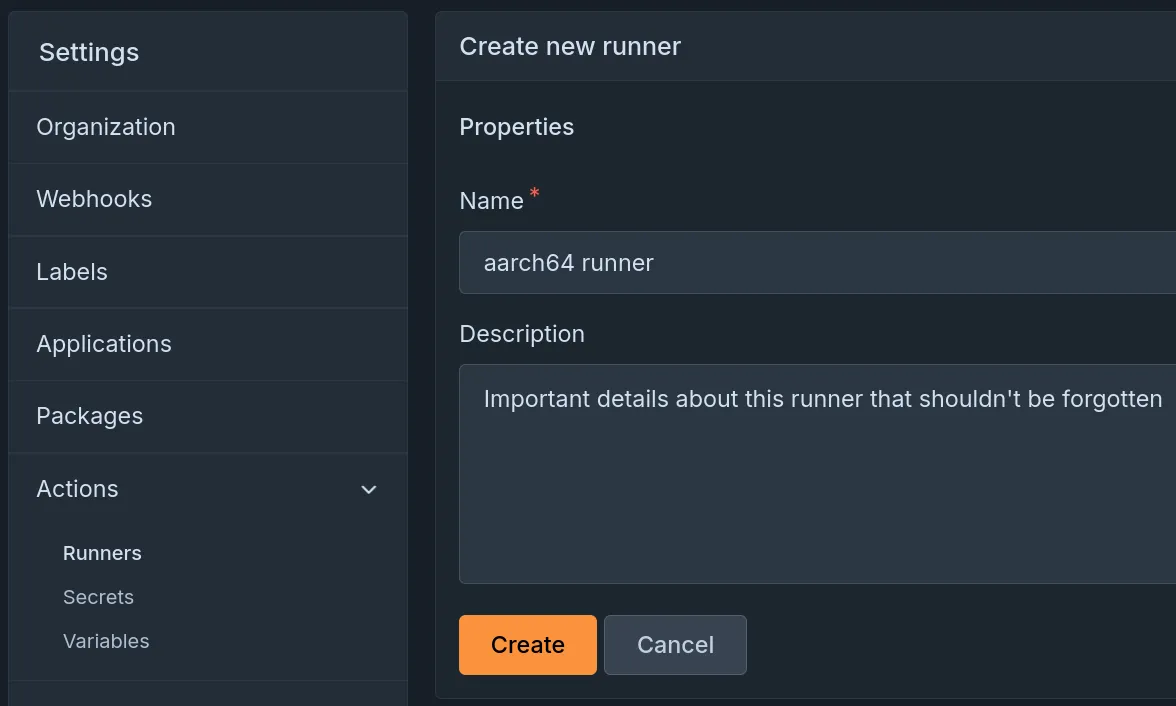Click the Create button
Image resolution: width=1176 pixels, height=706 pixels.
coord(527,644)
